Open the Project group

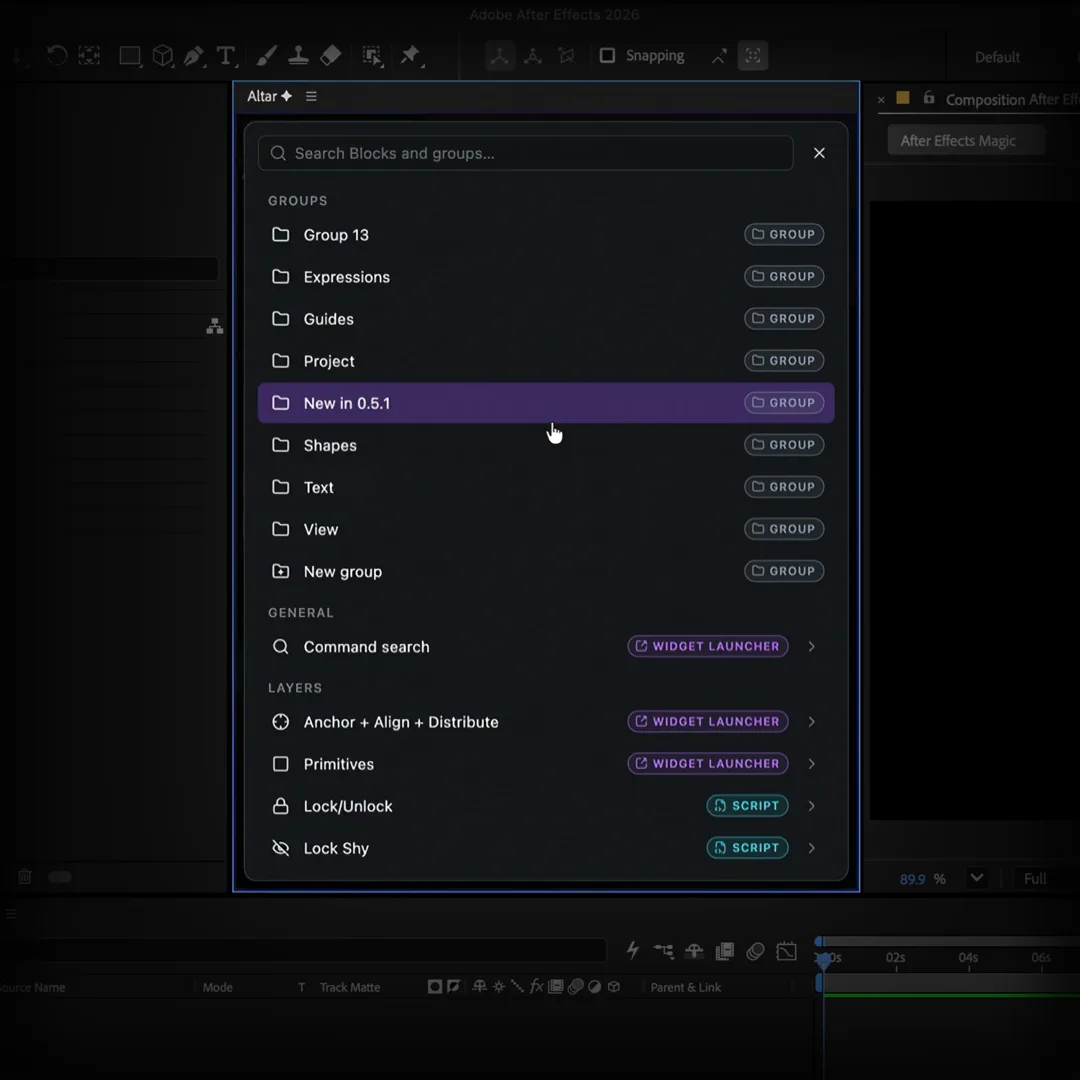click(x=546, y=361)
